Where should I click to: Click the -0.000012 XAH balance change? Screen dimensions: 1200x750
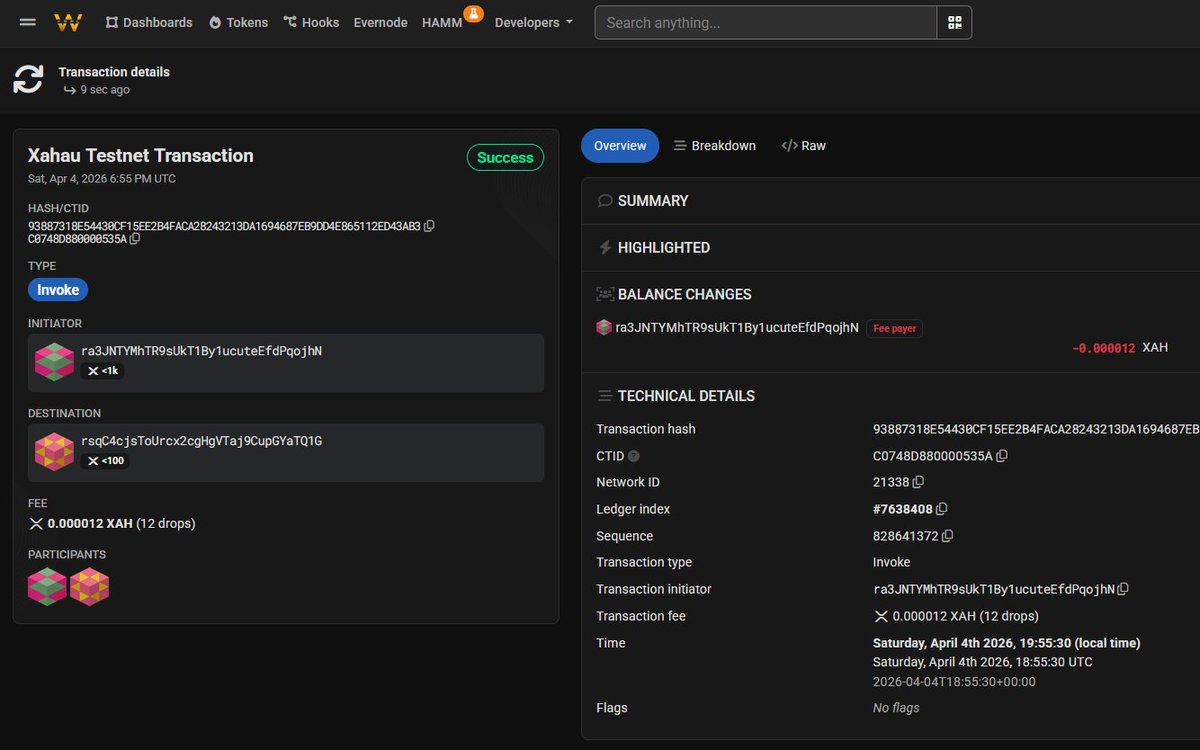coord(1120,348)
